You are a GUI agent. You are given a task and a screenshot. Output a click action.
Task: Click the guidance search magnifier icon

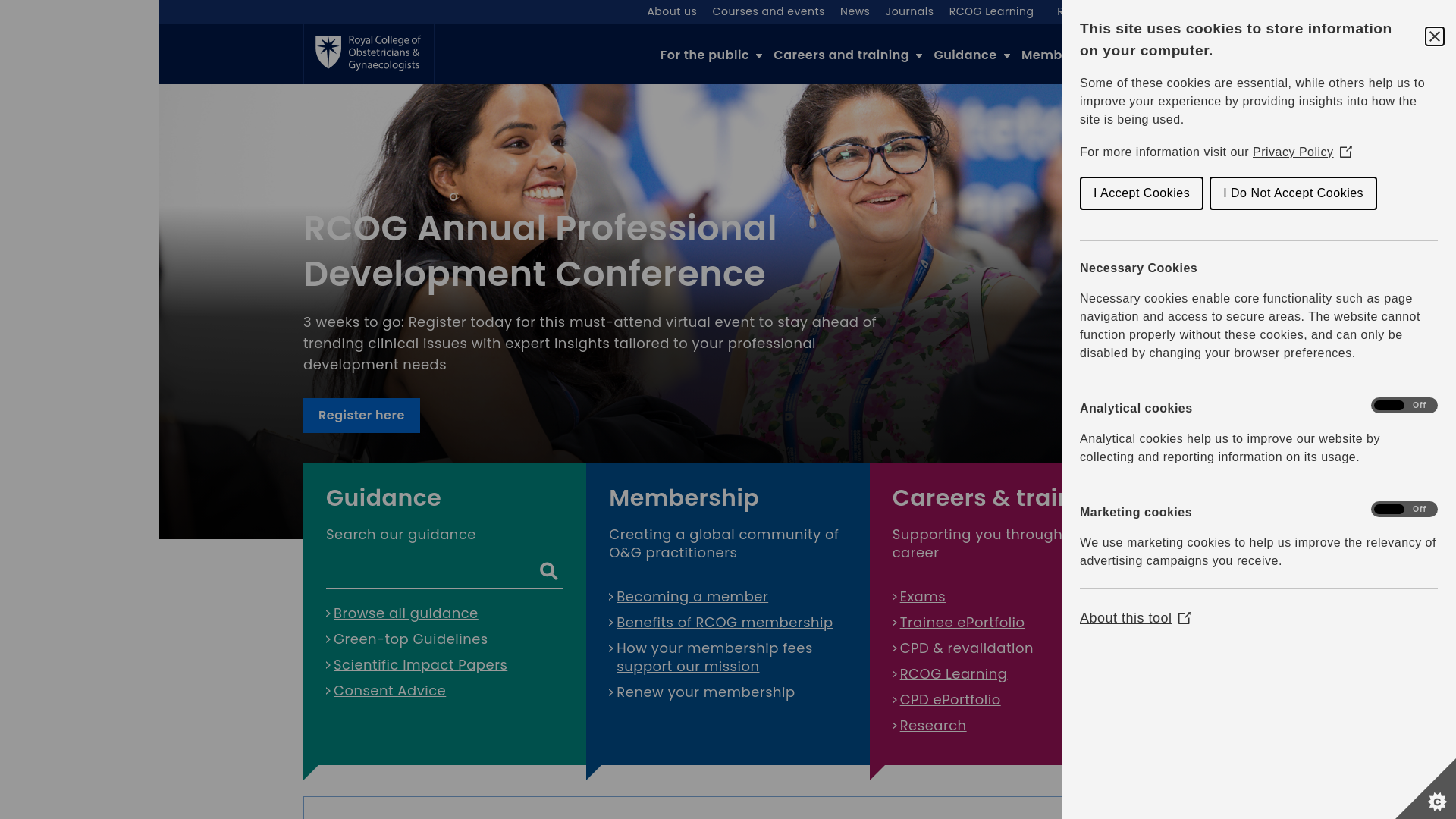point(548,571)
